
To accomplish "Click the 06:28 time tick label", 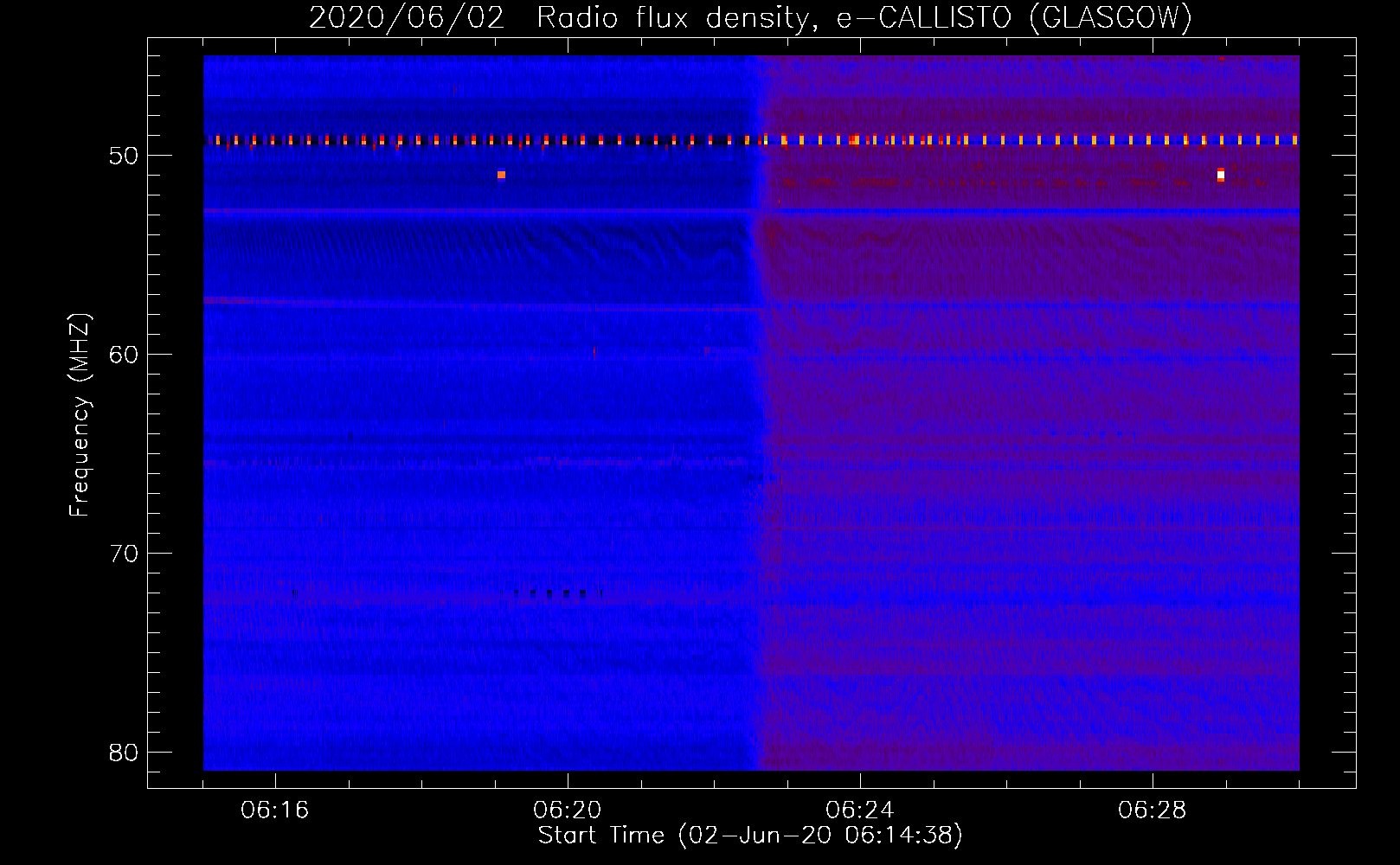I will 1153,811.
